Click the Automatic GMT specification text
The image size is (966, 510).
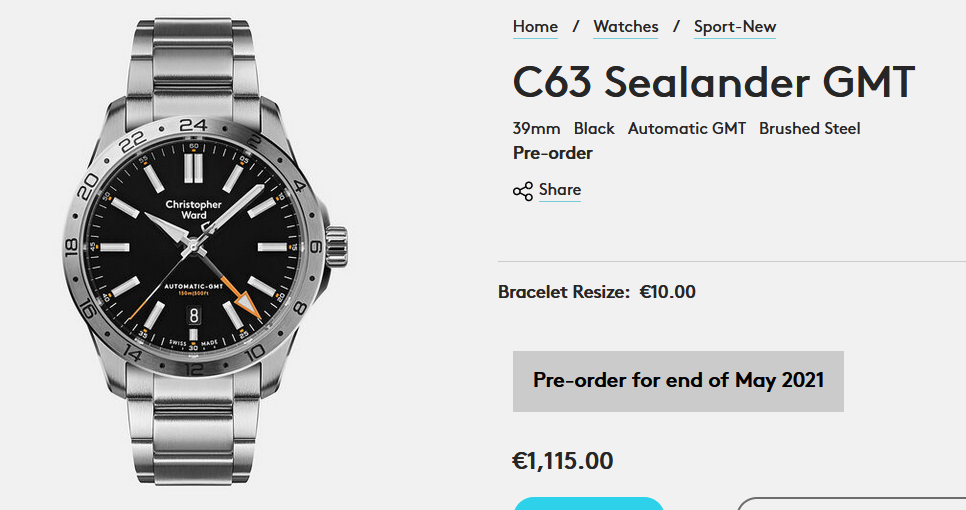[x=686, y=129]
